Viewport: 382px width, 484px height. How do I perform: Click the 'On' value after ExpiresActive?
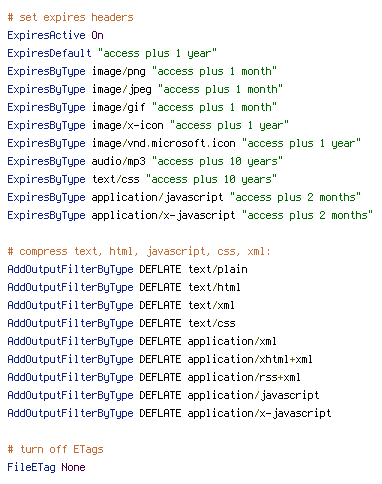tap(97, 35)
